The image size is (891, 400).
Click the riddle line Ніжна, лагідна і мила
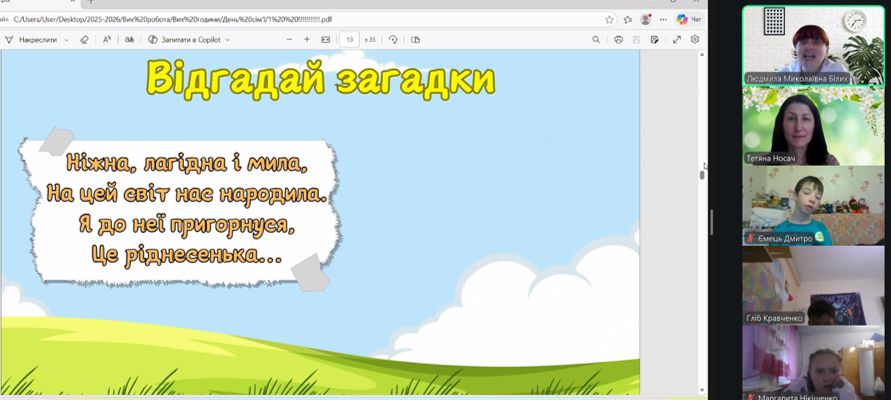click(187, 163)
